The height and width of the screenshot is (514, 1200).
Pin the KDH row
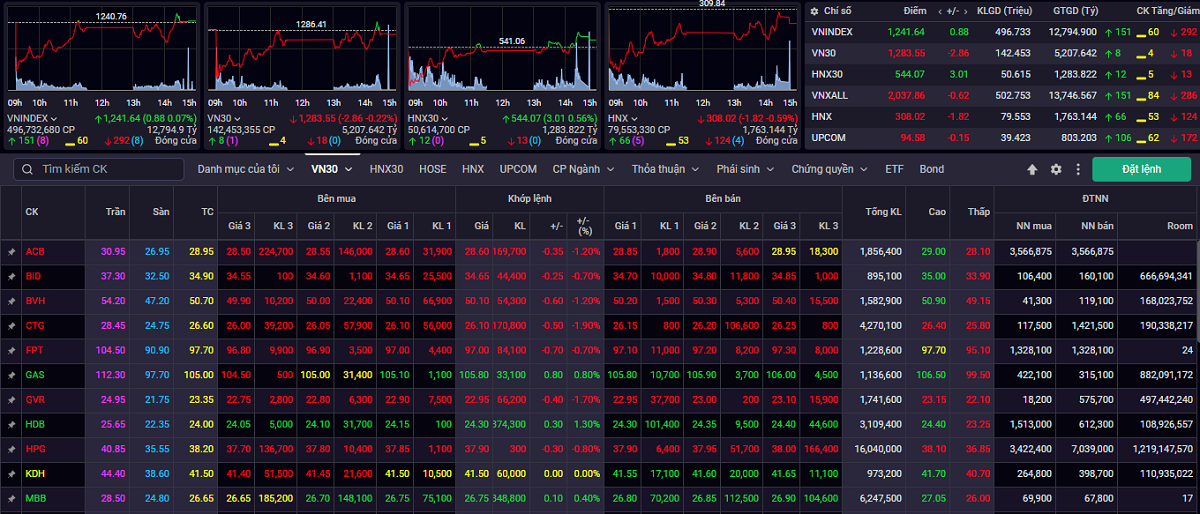(11, 473)
